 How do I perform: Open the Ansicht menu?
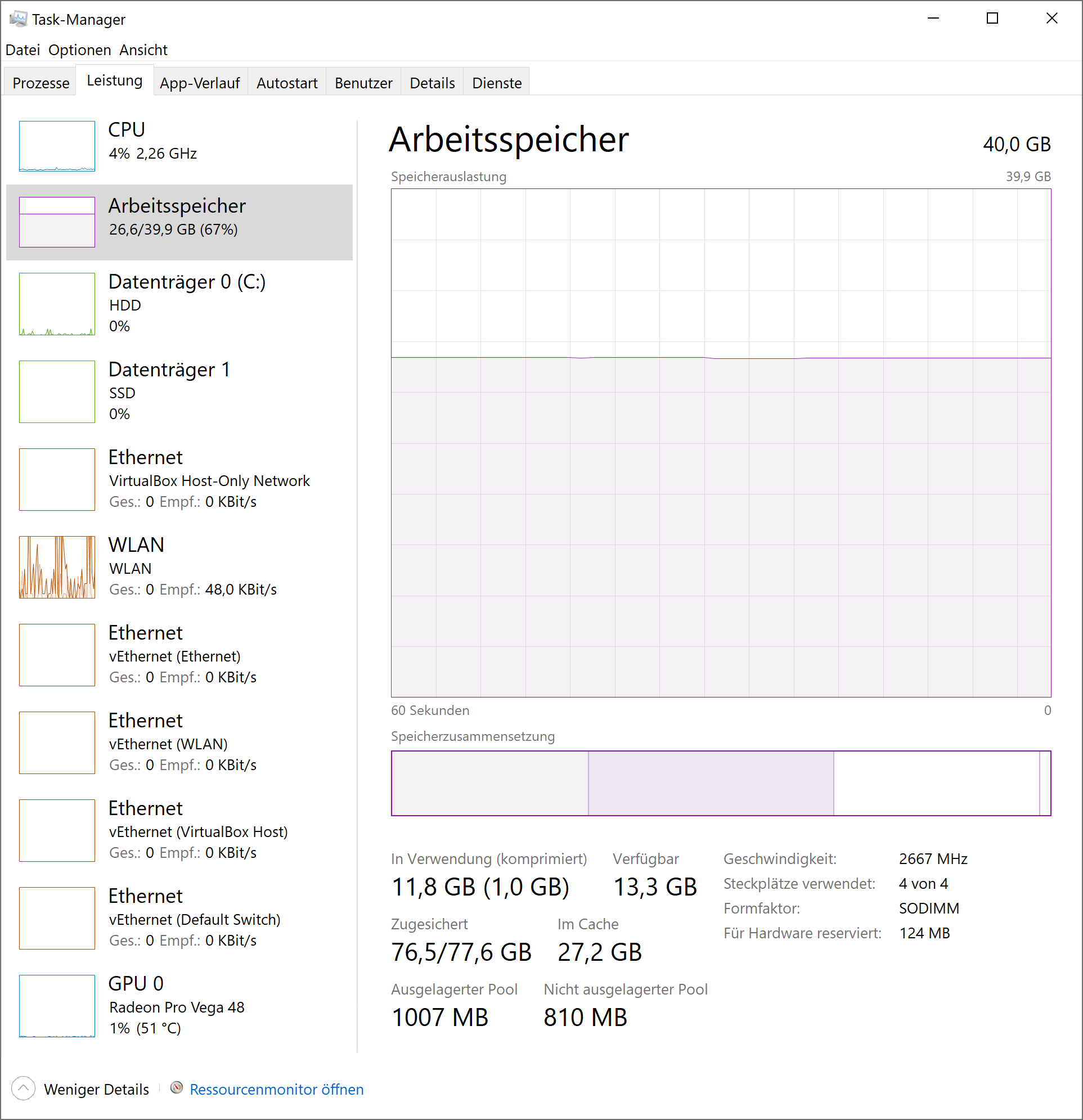[x=143, y=50]
